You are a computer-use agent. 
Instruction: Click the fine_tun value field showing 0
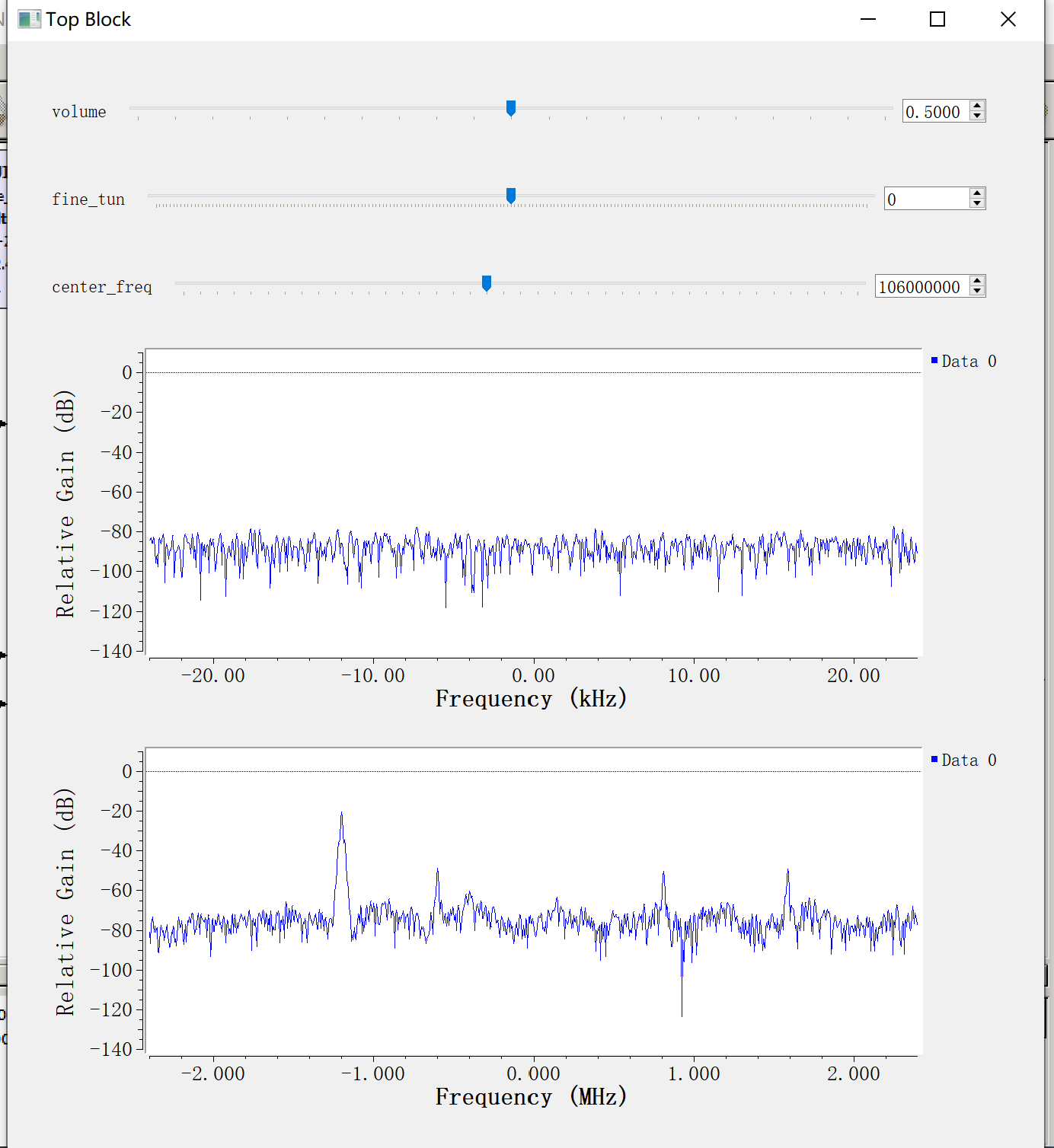coord(927,199)
